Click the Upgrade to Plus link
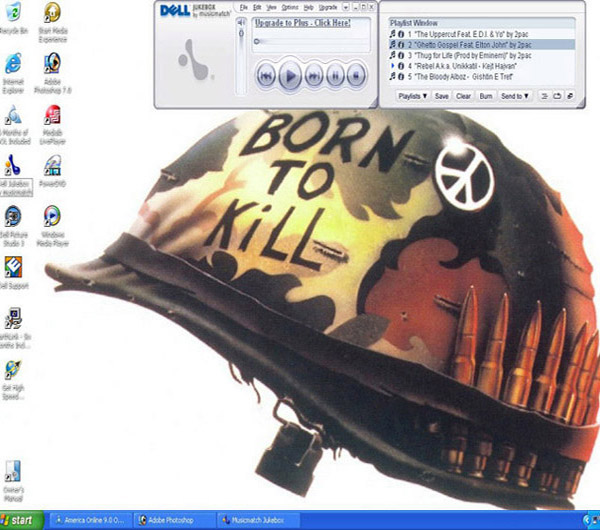This screenshot has height=530, width=600. (302, 23)
